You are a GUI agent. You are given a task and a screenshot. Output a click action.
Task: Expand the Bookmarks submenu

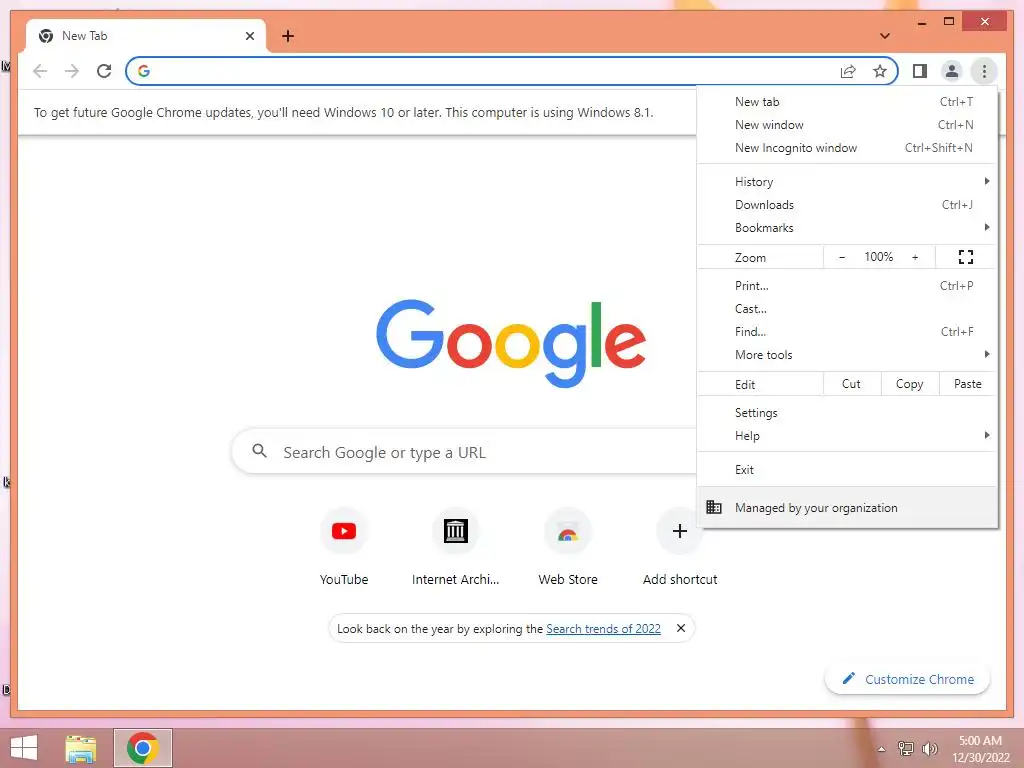tap(847, 227)
